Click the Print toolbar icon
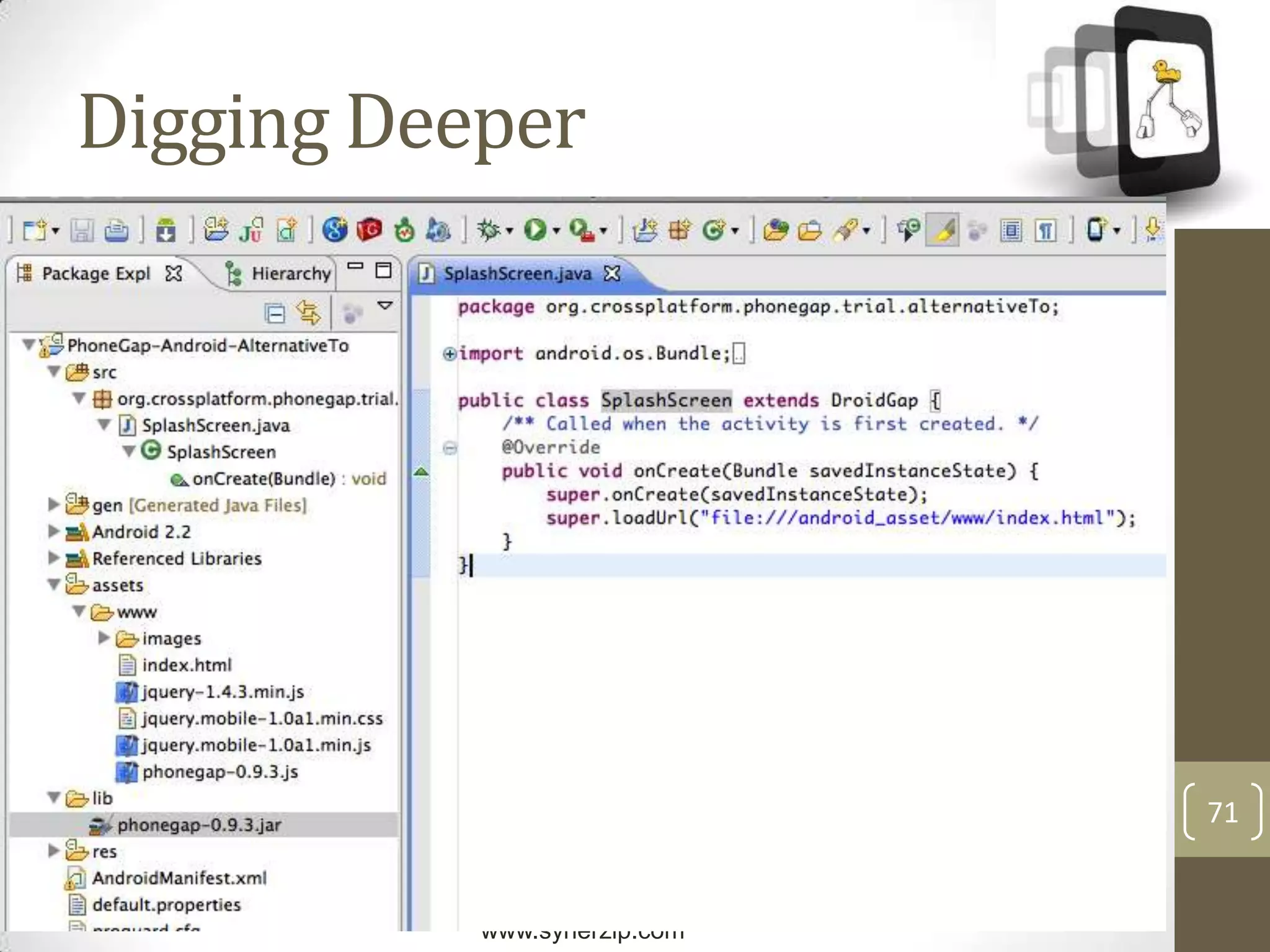This screenshot has height=952, width=1270. coord(116,231)
